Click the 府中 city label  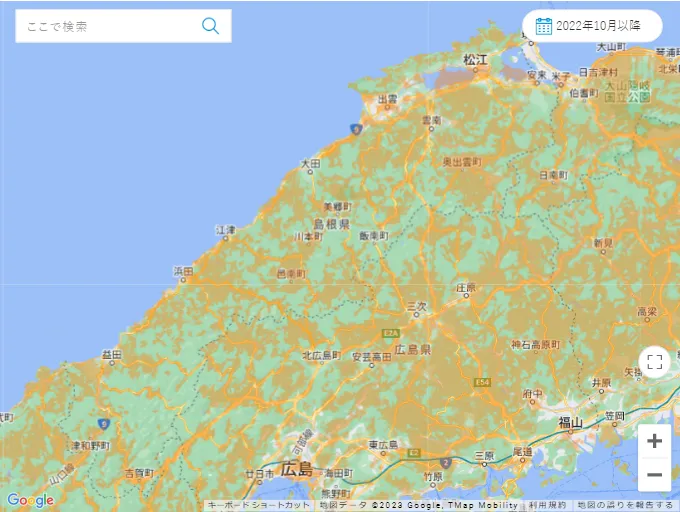click(x=533, y=394)
